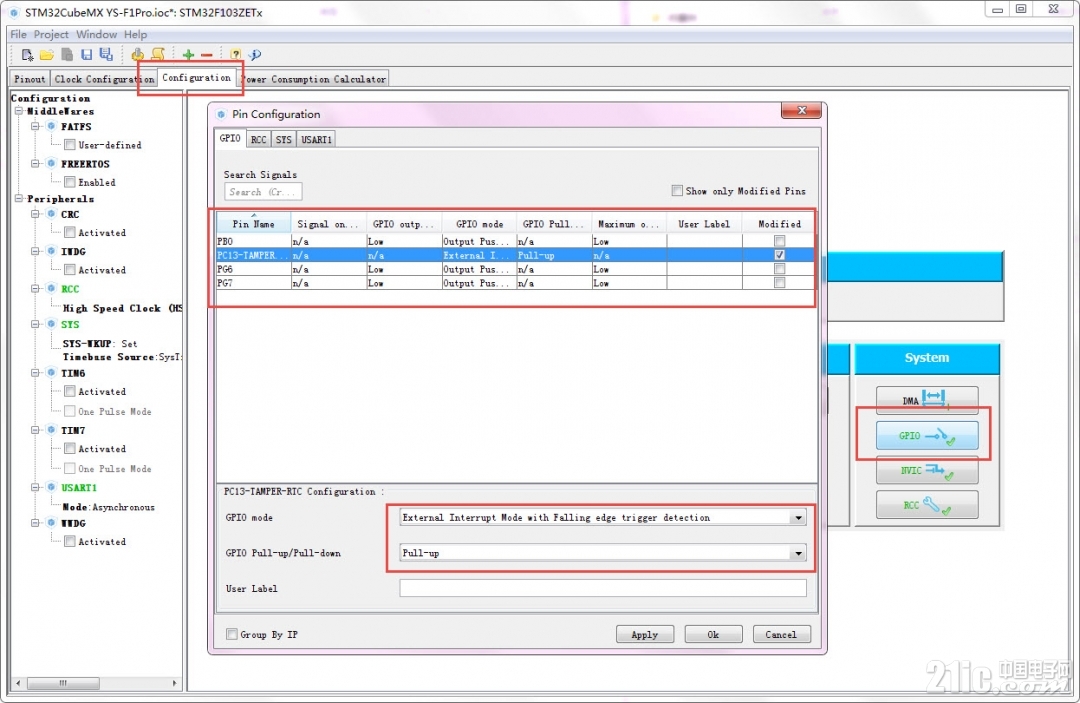The height and width of the screenshot is (703, 1080).
Task: Activate CRC with its checkbox
Action: [x=70, y=232]
